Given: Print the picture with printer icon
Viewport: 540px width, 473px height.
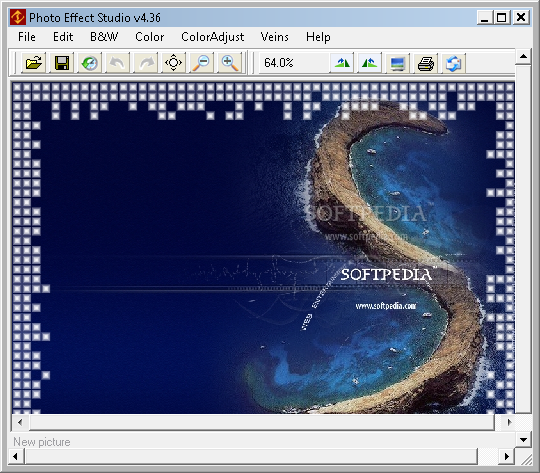Looking at the screenshot, I should tap(426, 63).
